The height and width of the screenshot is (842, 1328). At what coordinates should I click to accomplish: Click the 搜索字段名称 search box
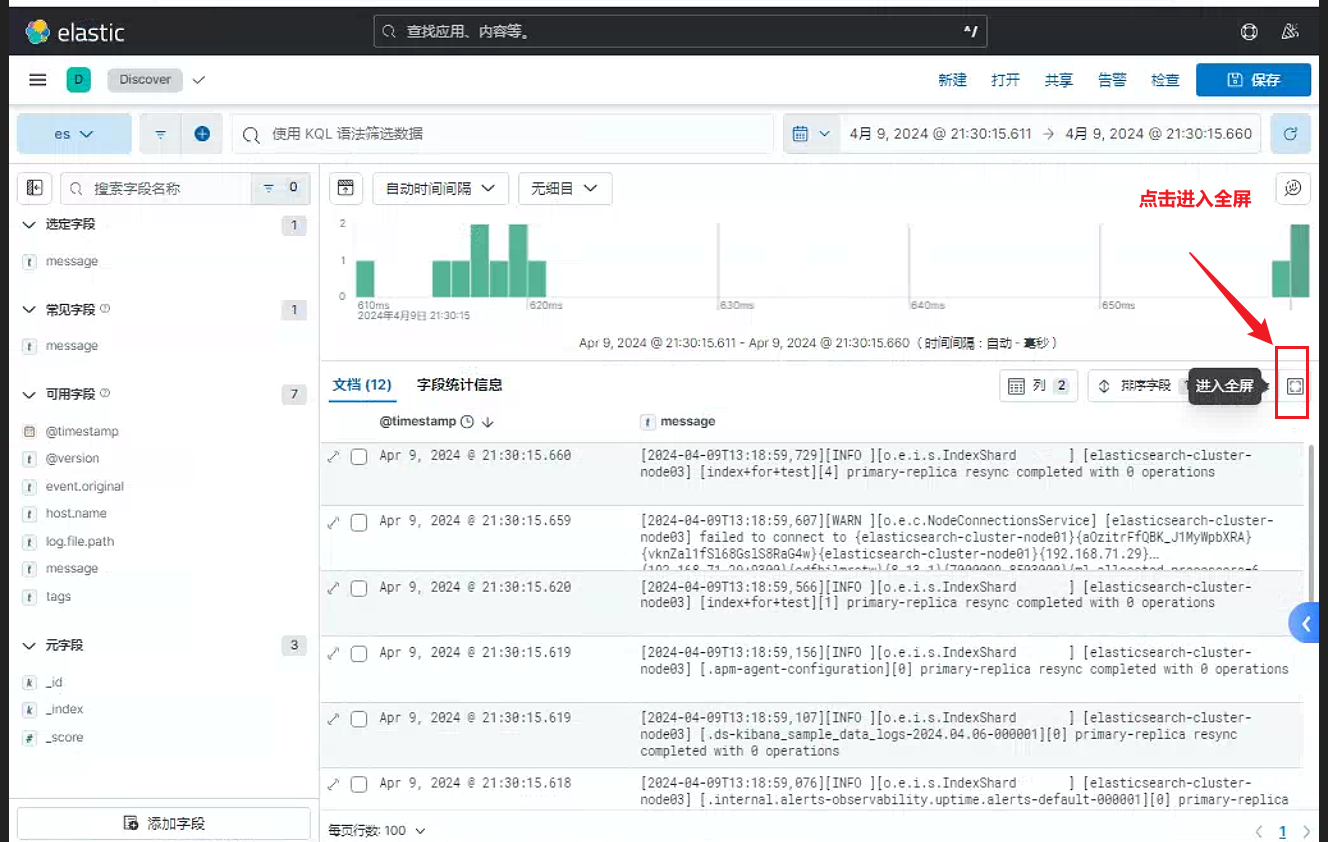tap(155, 188)
